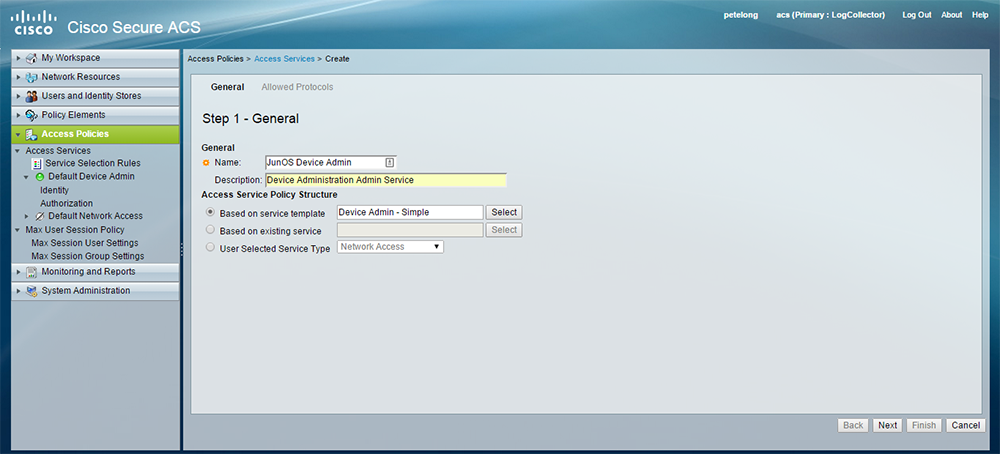Viewport: 1000px width, 454px height.
Task: Open Service Selection Rules in the tree
Action: pyautogui.click(x=93, y=163)
